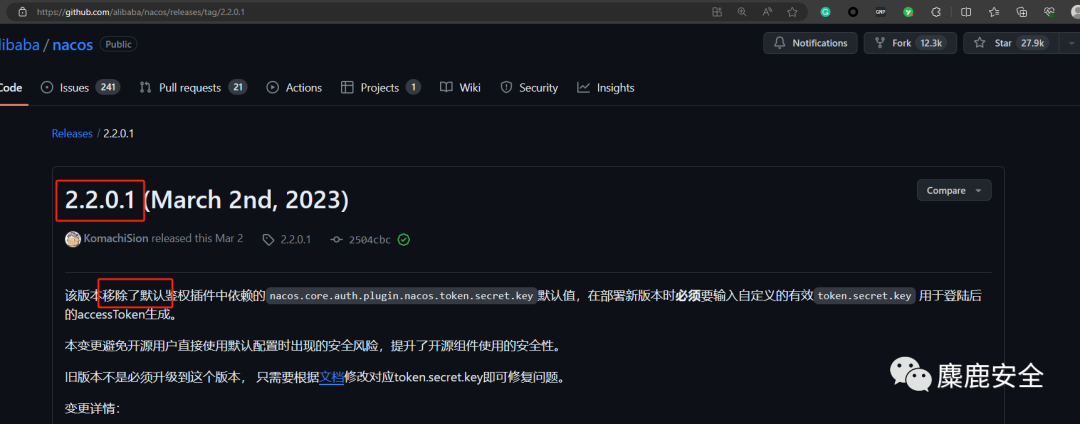Open the Insights tab
The width and height of the screenshot is (1080, 424).
(606, 88)
